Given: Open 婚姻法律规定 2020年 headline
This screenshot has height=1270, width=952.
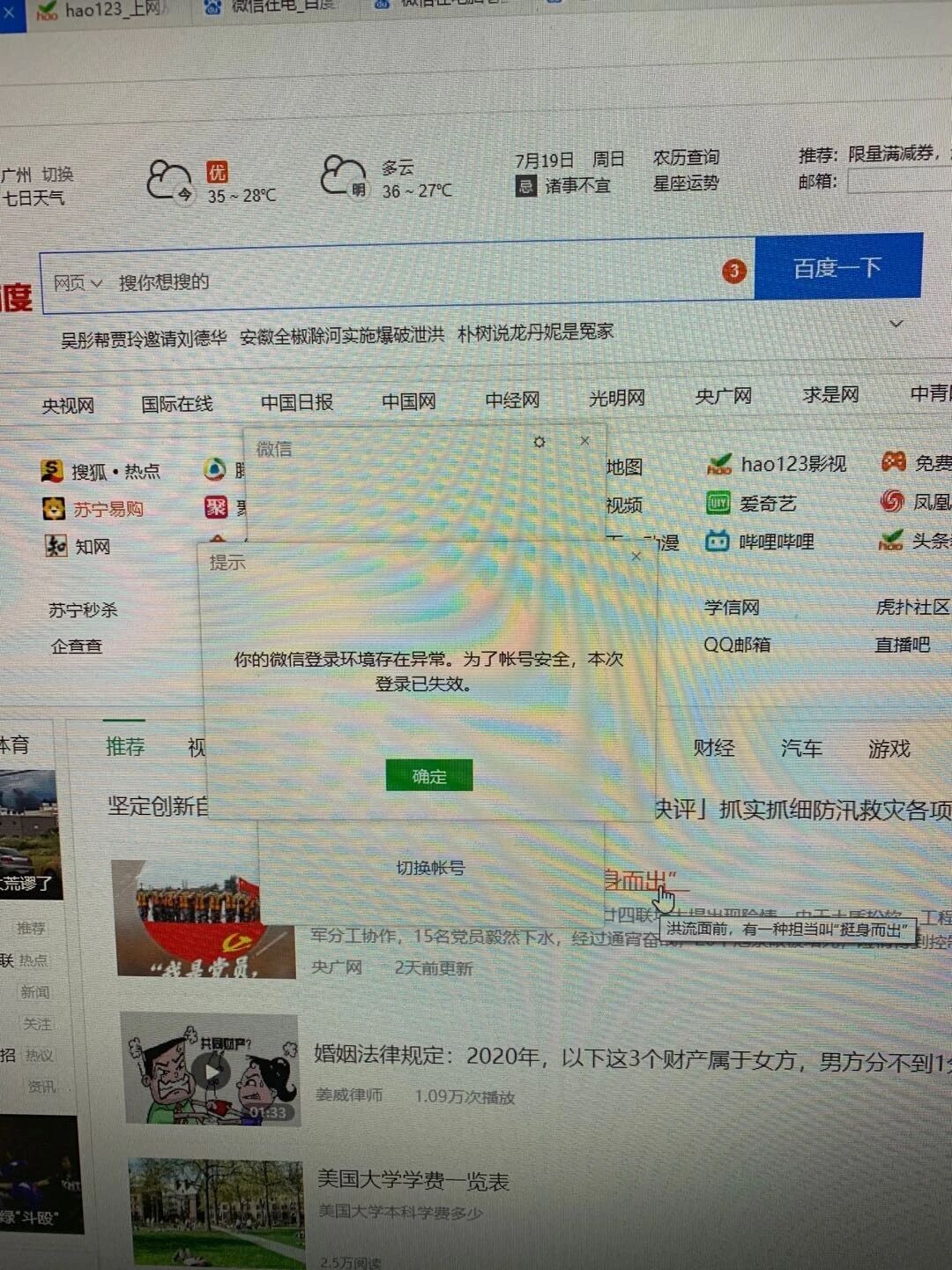Looking at the screenshot, I should [x=633, y=1057].
